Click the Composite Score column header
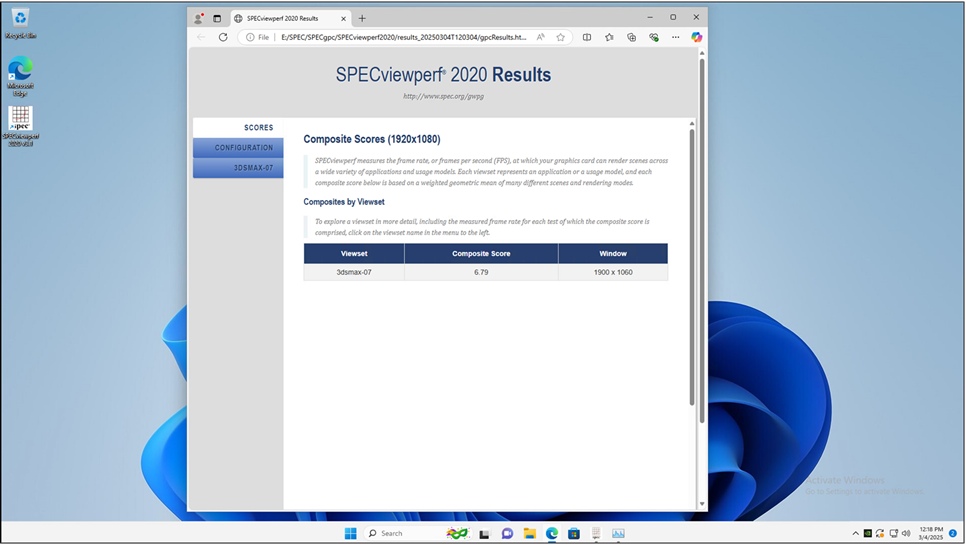The width and height of the screenshot is (966, 545). pyautogui.click(x=481, y=253)
